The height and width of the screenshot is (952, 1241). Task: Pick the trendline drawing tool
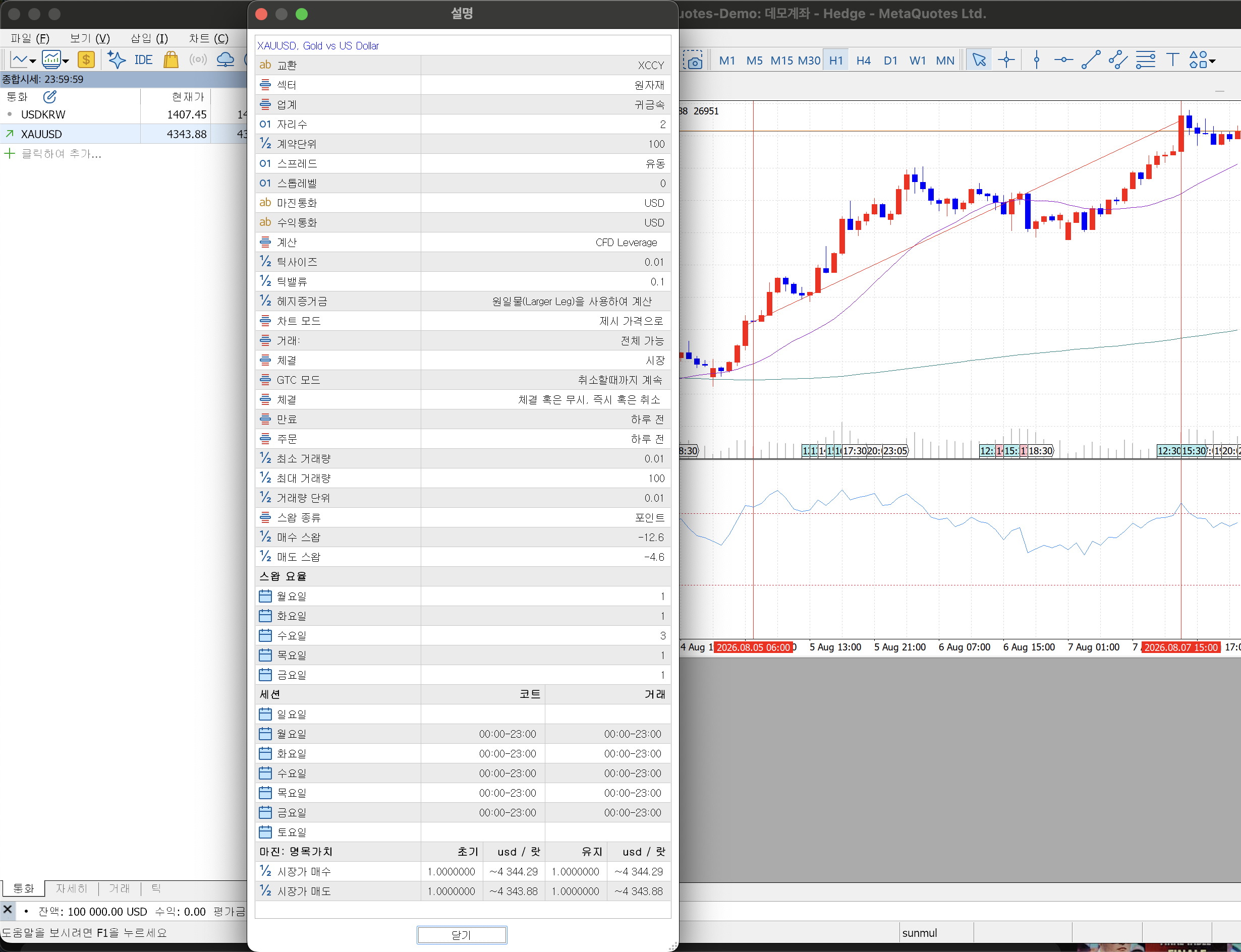[1091, 59]
